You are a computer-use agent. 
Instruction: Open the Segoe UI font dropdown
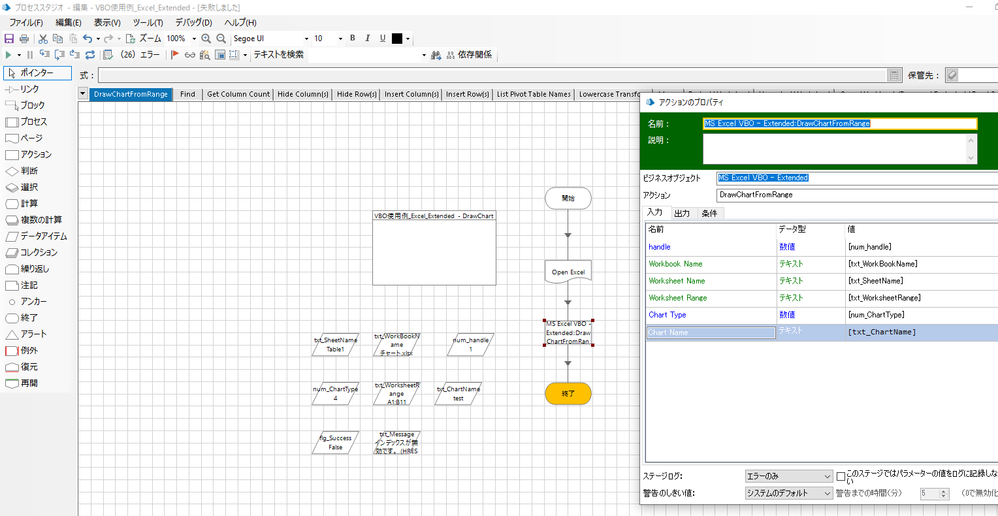[x=306, y=38]
